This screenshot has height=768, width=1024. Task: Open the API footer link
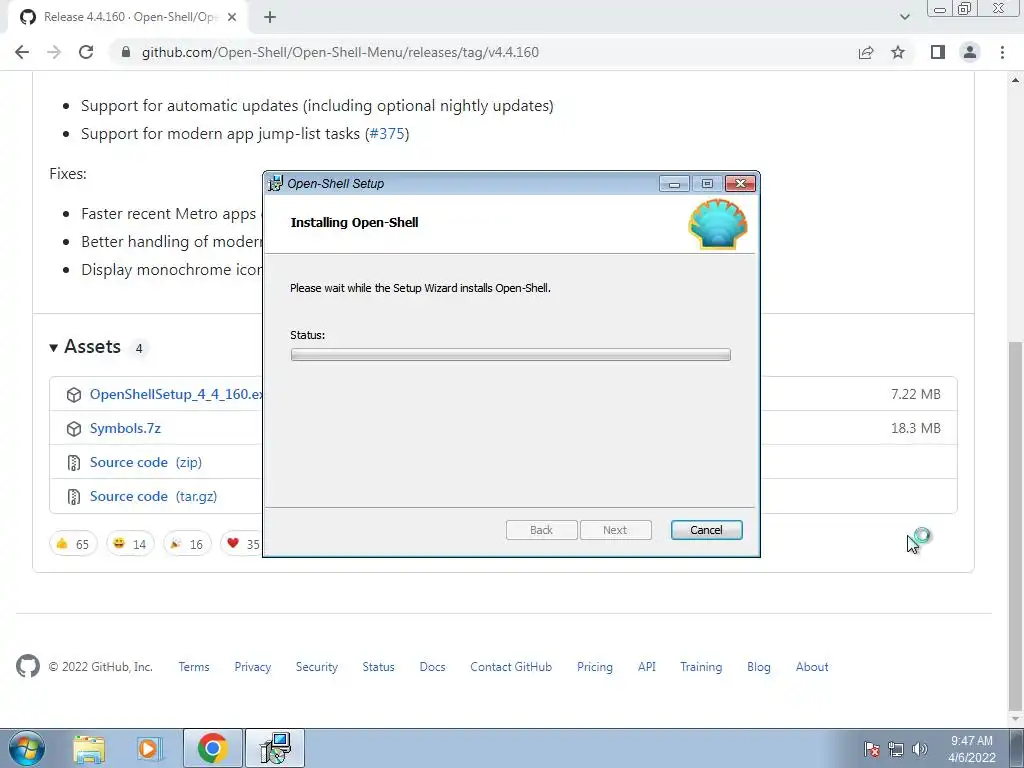(647, 667)
